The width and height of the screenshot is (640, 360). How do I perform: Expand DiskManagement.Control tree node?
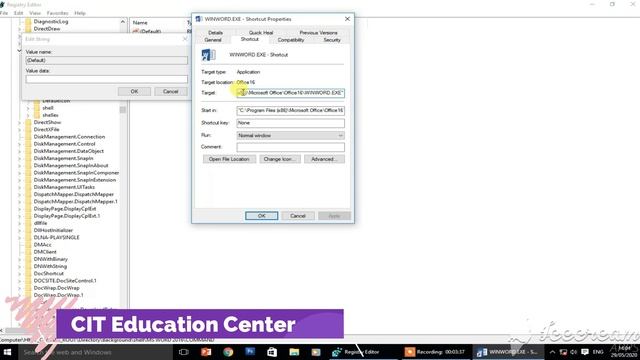(20, 144)
